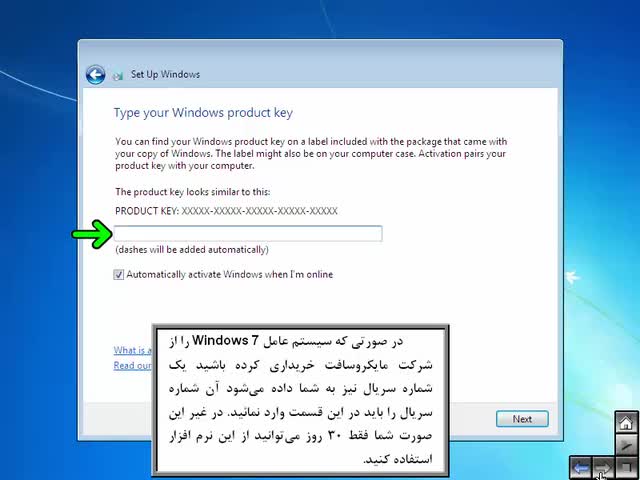Click the sample PRODUCT KEY XXXXX text
The width and height of the screenshot is (640, 480).
[x=227, y=211]
